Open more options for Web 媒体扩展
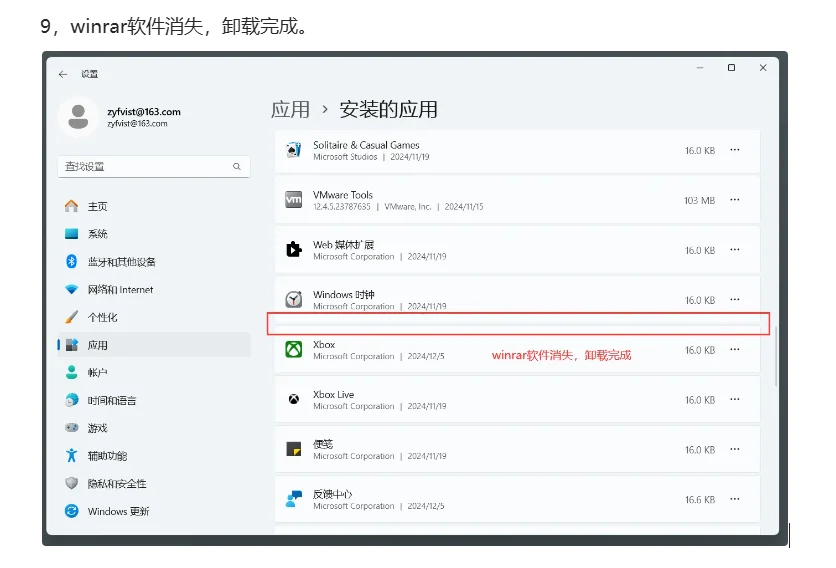This screenshot has width=836, height=568. (x=735, y=250)
